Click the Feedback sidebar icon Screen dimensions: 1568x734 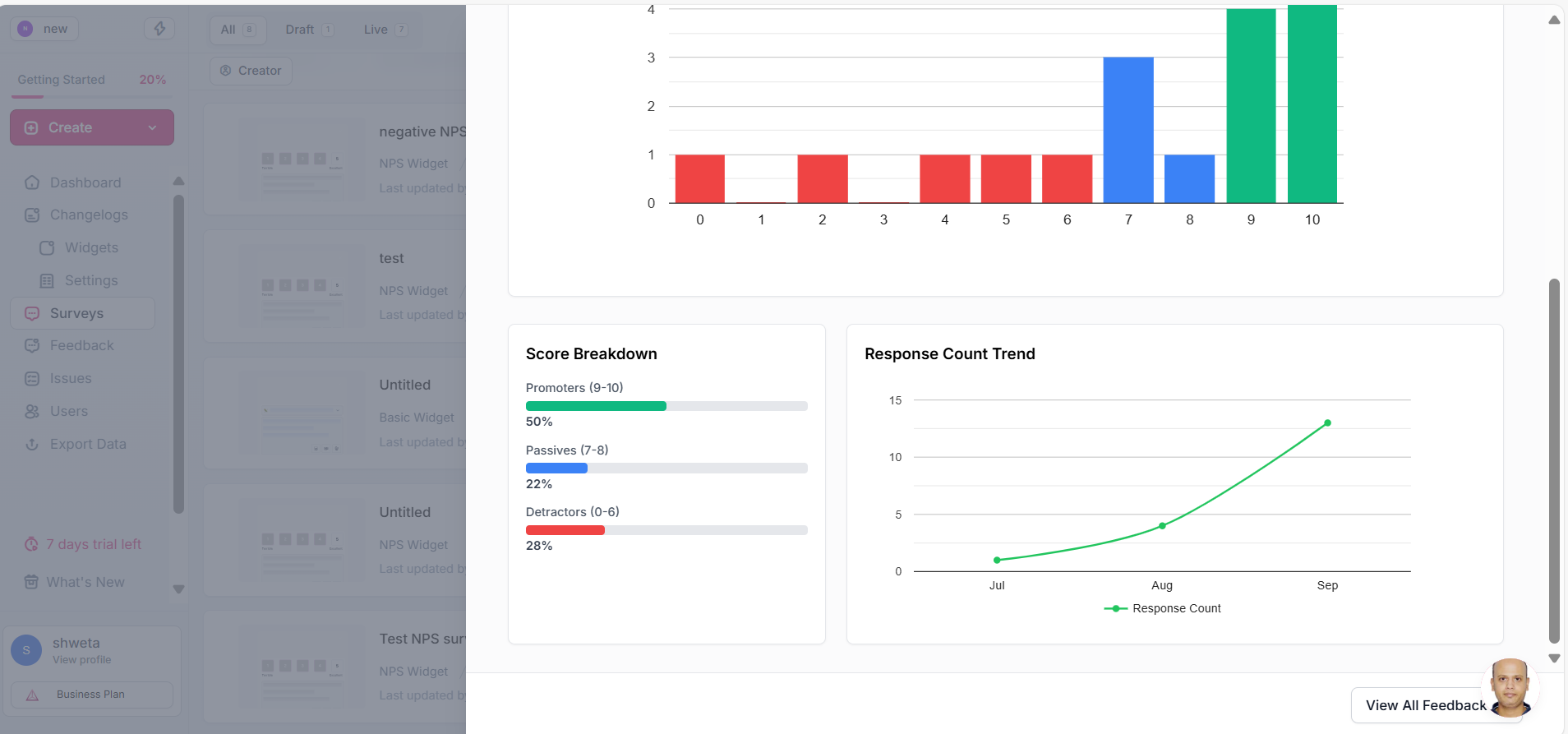pyautogui.click(x=32, y=346)
